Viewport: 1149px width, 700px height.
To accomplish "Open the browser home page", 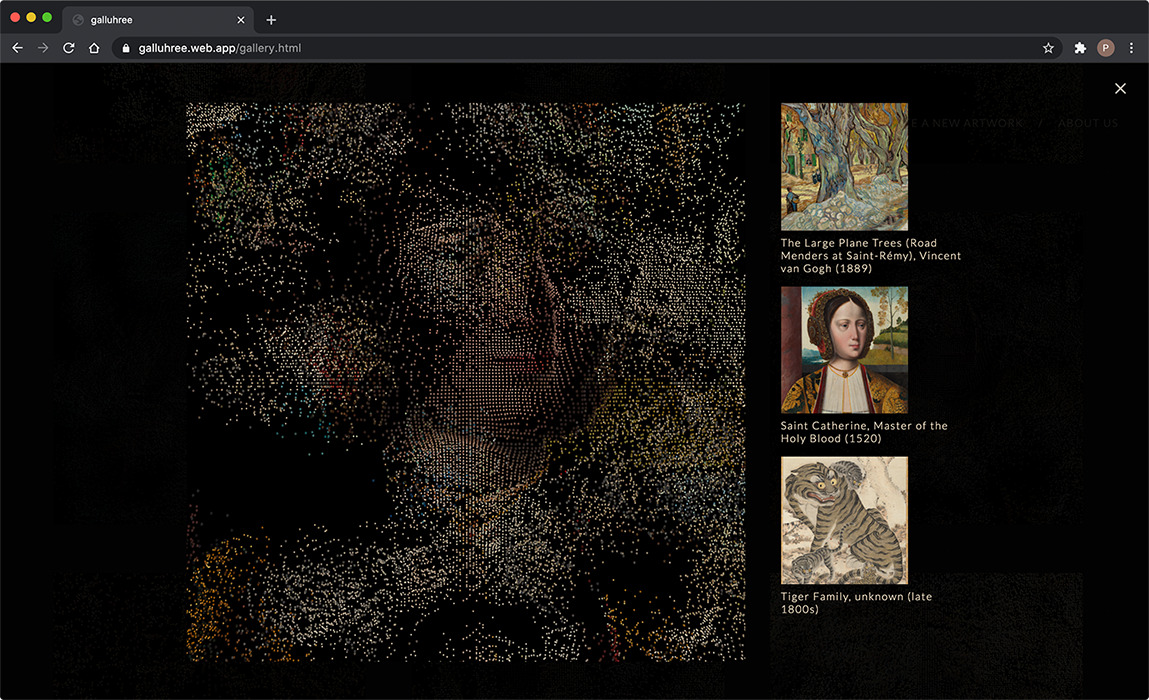I will (x=94, y=48).
